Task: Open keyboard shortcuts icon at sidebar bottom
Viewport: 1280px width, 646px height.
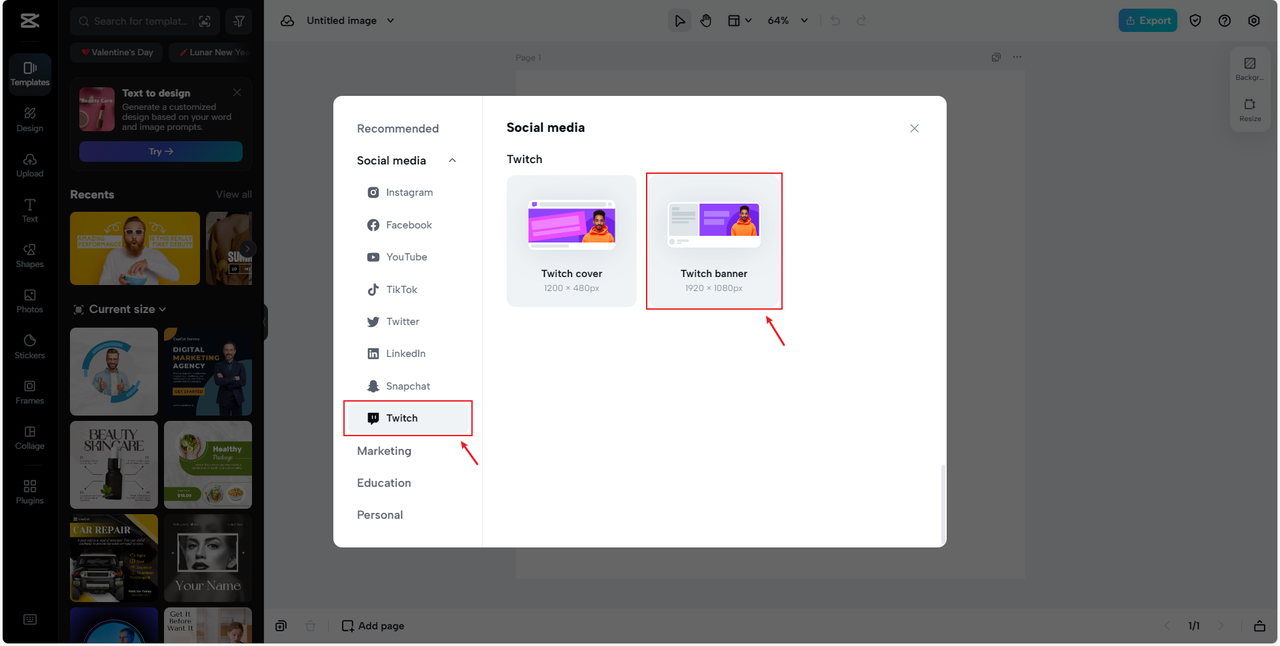Action: click(30, 620)
